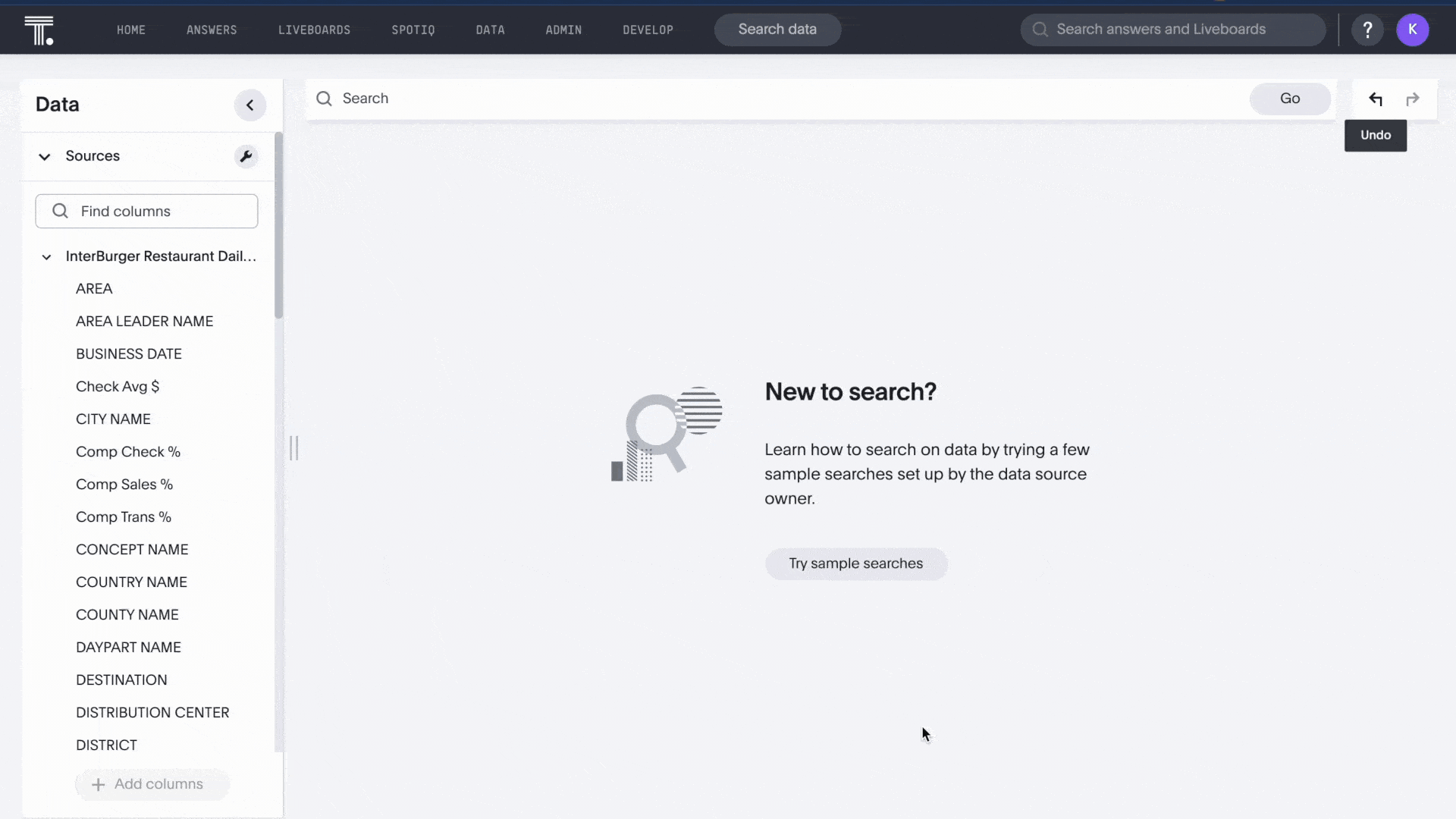
Task: Click the New to search? heading
Action: [850, 392]
